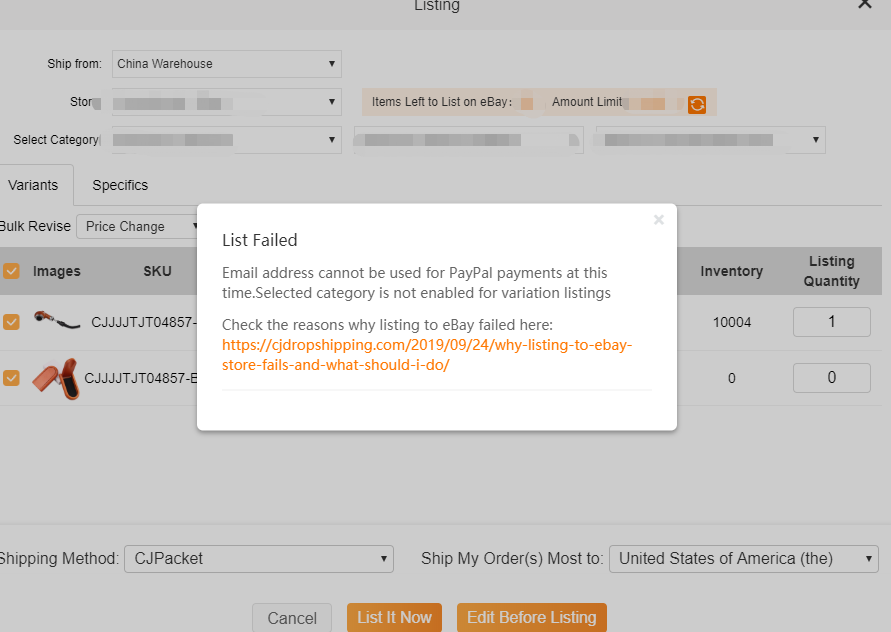Switch to the Specifics tab

(120, 185)
